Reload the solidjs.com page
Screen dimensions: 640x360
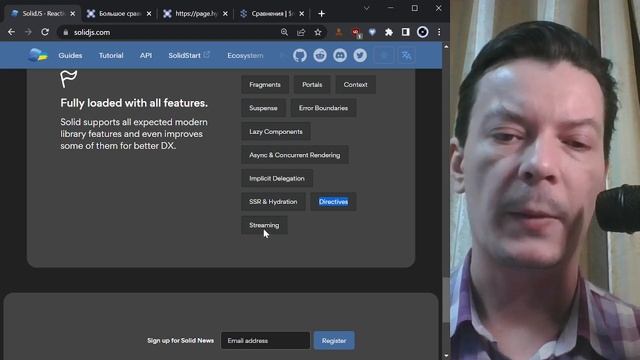(45, 32)
